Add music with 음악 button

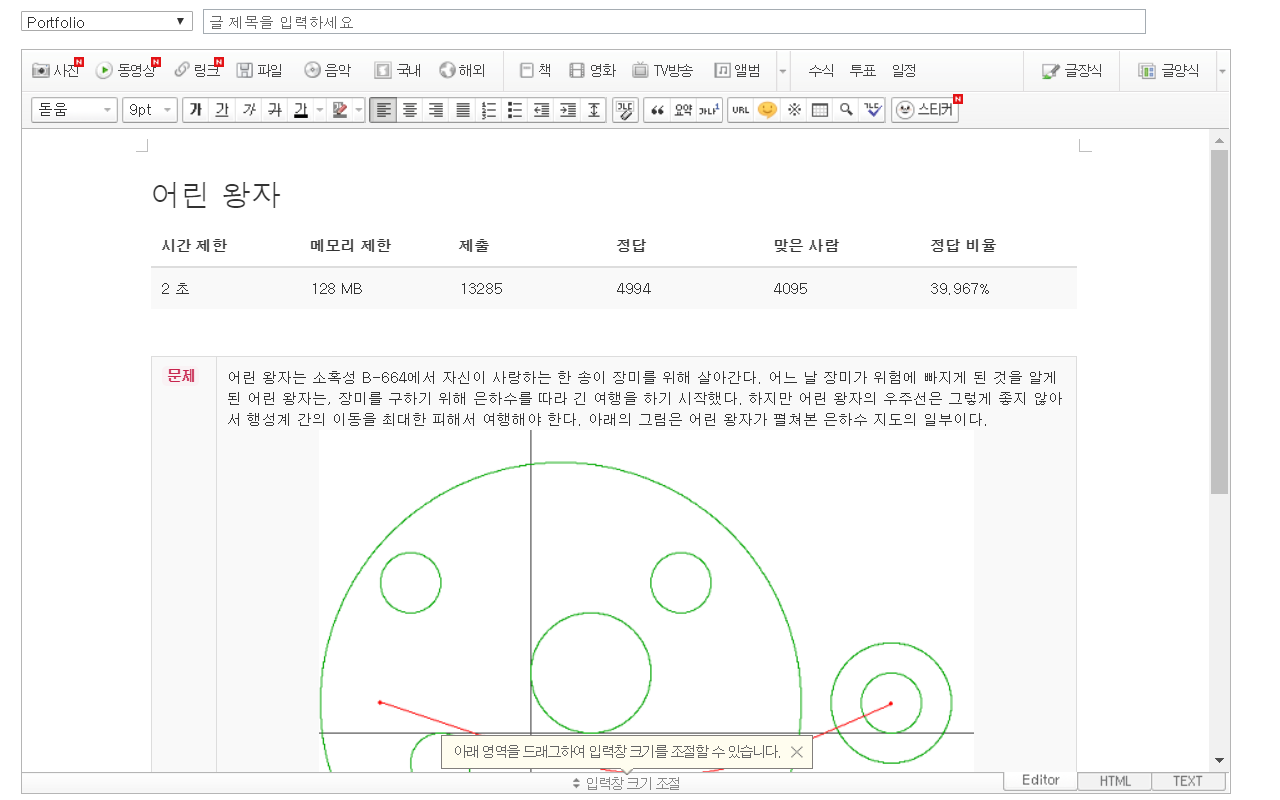(328, 71)
